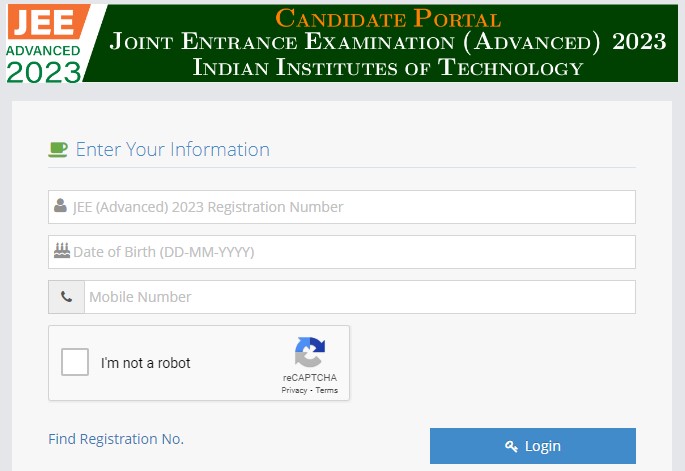Click the user silhouette icon in registration field
The image size is (685, 471).
pyautogui.click(x=61, y=207)
